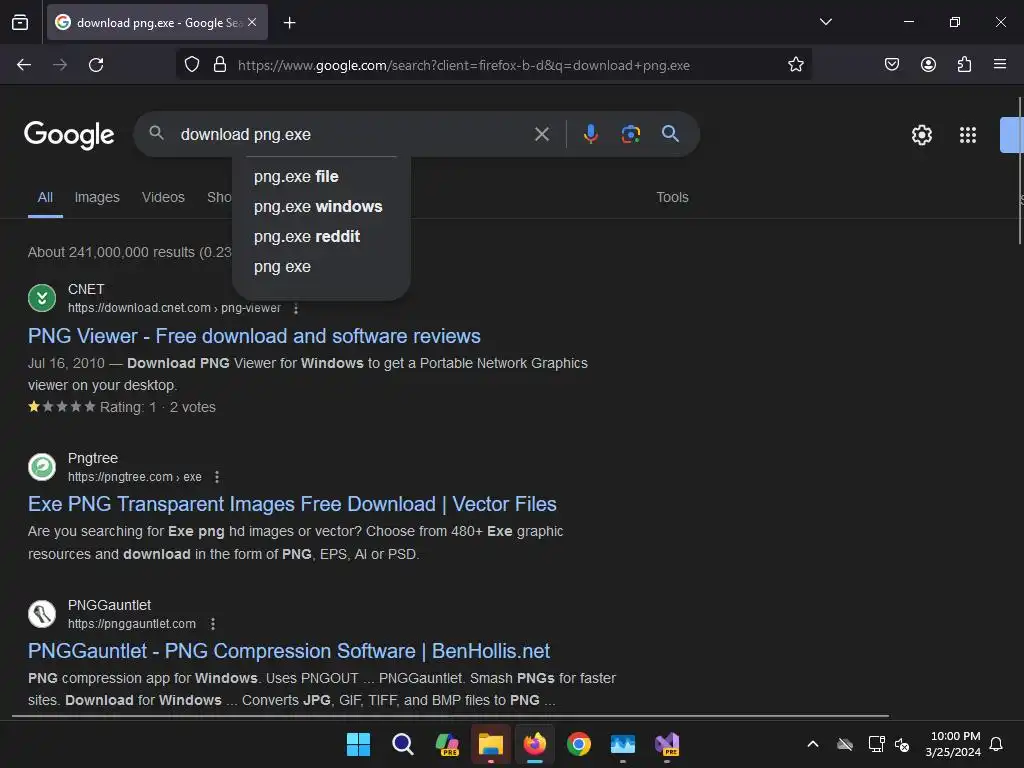Viewport: 1024px width, 768px height.
Task: Bookmark this page with the star
Action: coord(795,65)
